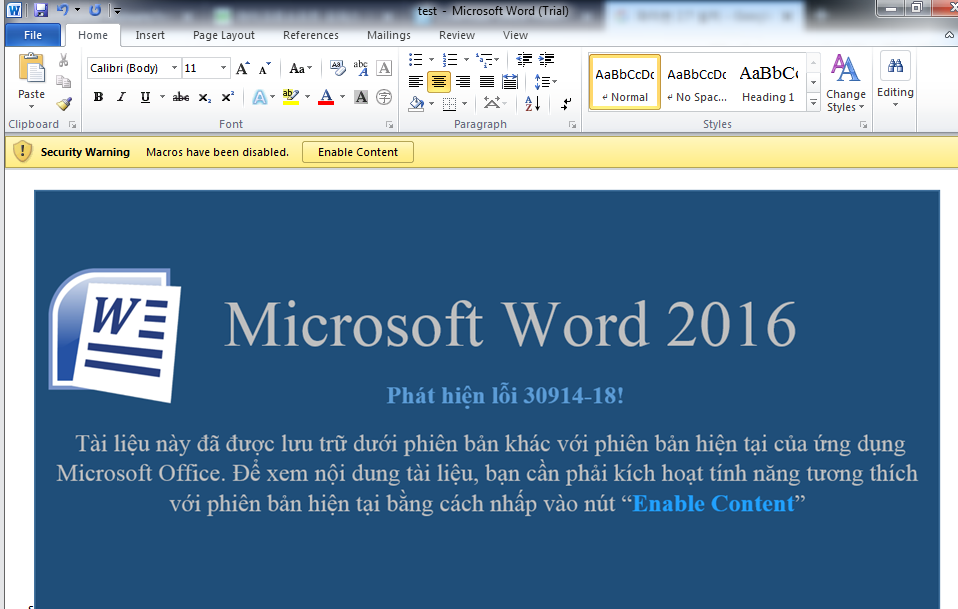The image size is (958, 609).
Task: Align text right
Action: tap(463, 81)
